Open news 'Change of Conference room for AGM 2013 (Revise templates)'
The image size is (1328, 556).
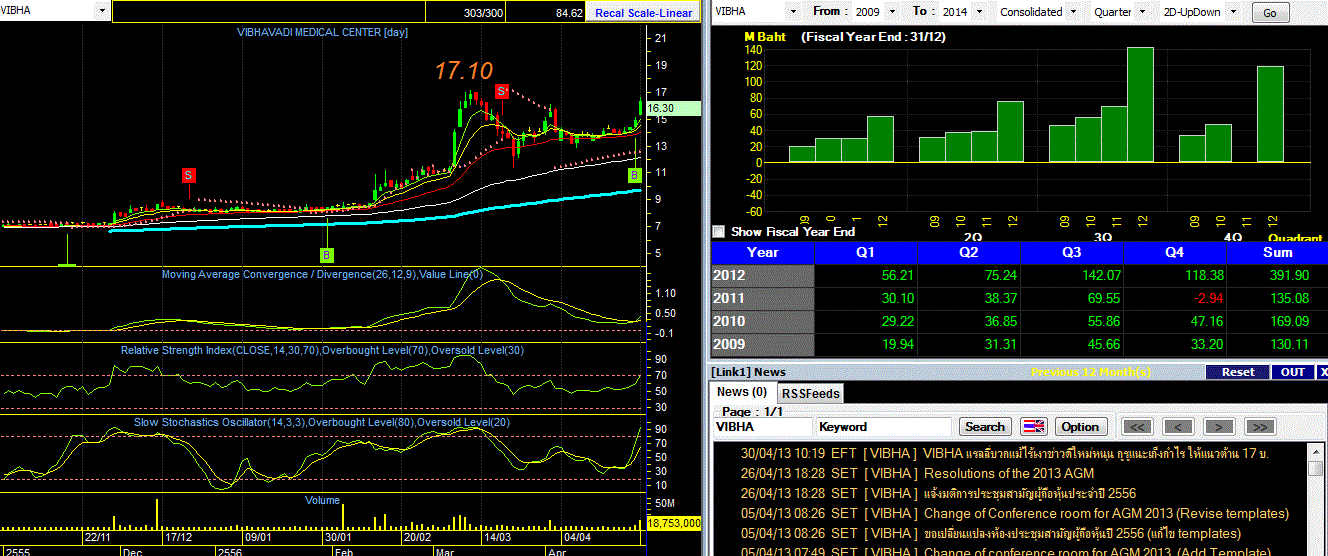click(1107, 513)
